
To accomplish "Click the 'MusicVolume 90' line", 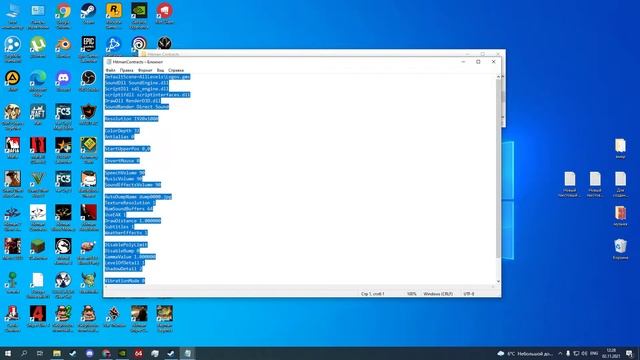I will [123, 179].
